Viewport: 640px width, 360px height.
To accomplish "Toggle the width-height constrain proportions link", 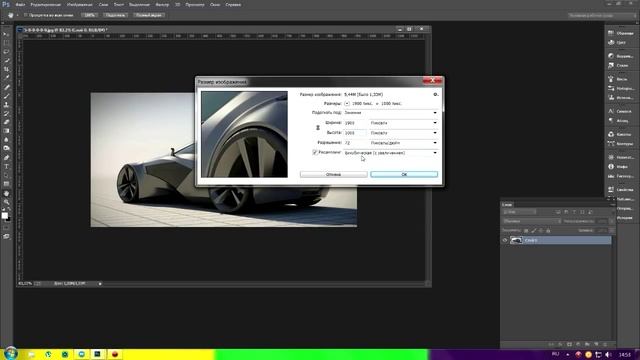I will pos(318,128).
